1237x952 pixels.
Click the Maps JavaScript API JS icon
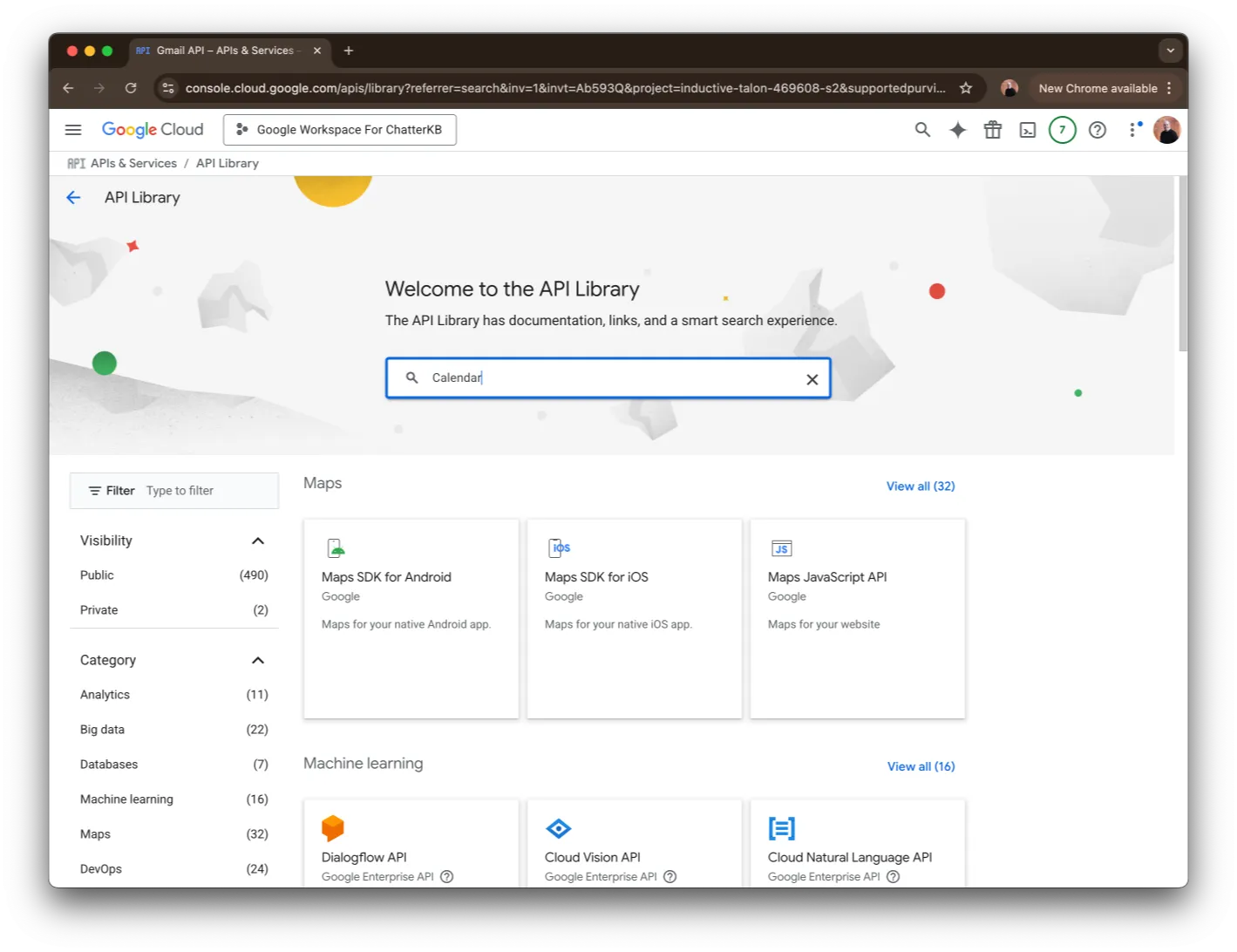tap(782, 548)
